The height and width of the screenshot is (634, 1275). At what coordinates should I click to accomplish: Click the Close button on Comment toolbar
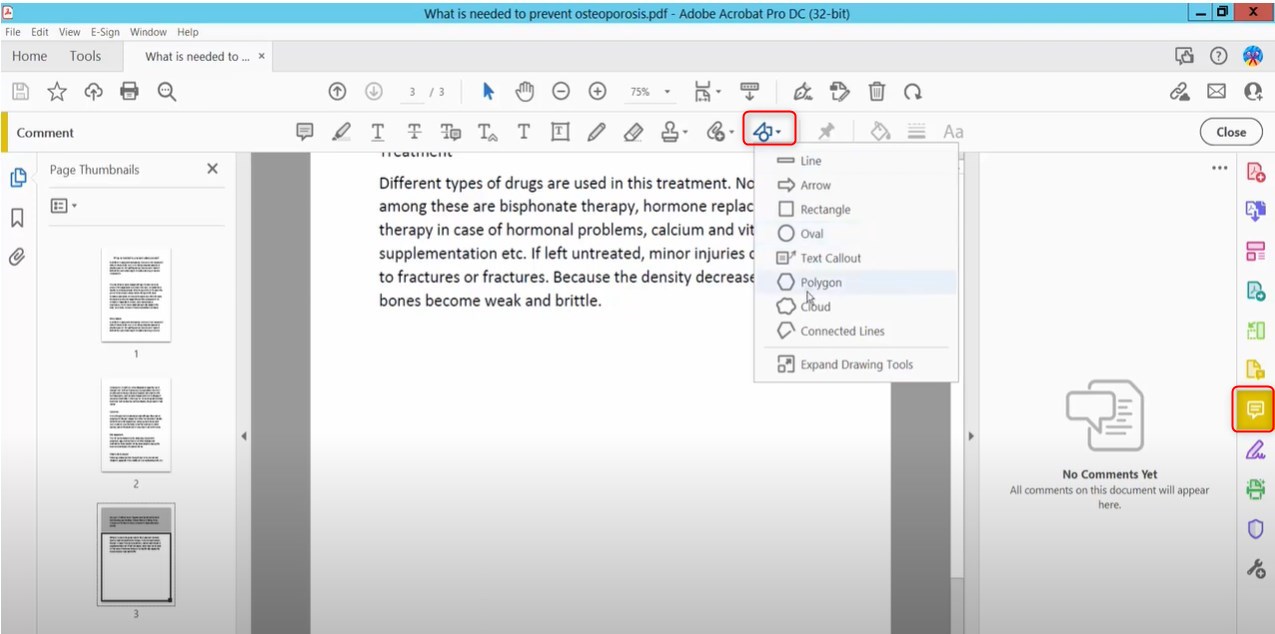pos(1230,131)
